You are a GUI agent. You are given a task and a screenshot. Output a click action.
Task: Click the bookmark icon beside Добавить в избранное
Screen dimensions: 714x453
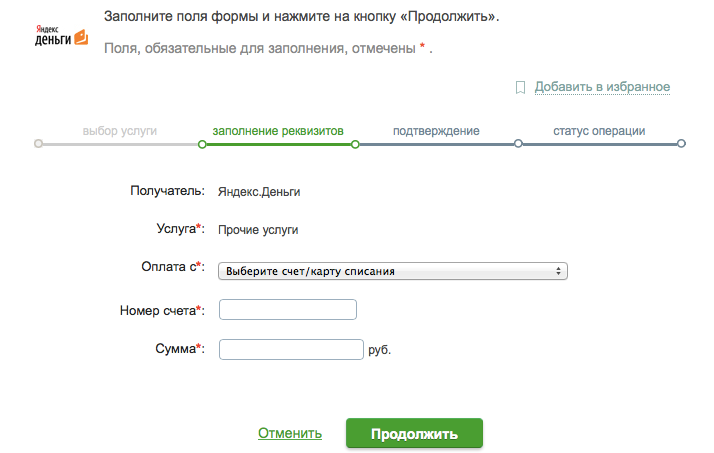coord(520,87)
